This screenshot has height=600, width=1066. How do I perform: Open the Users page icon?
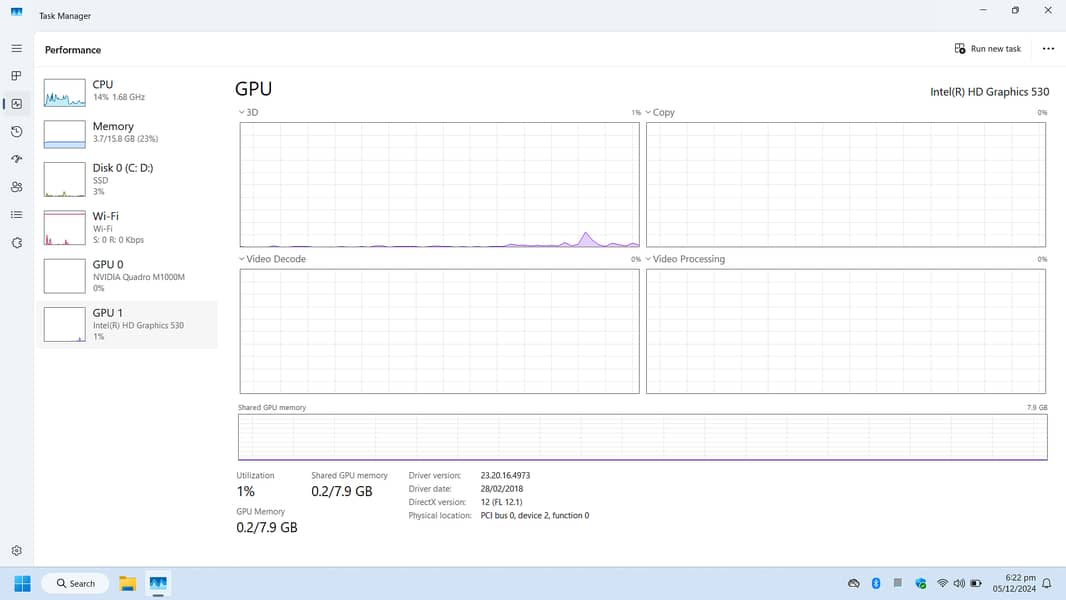click(16, 187)
